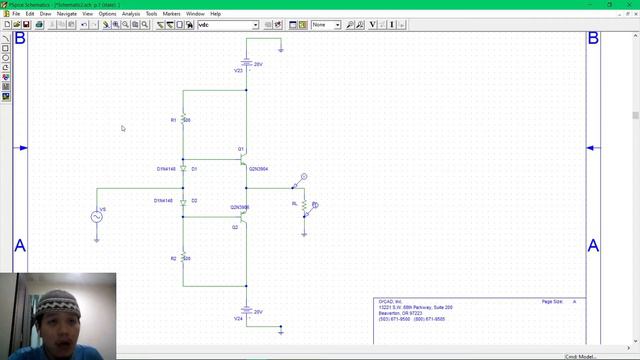Click the Current Marker icon
Image resolution: width=640 pixels, height=360 pixels.
pos(360,25)
